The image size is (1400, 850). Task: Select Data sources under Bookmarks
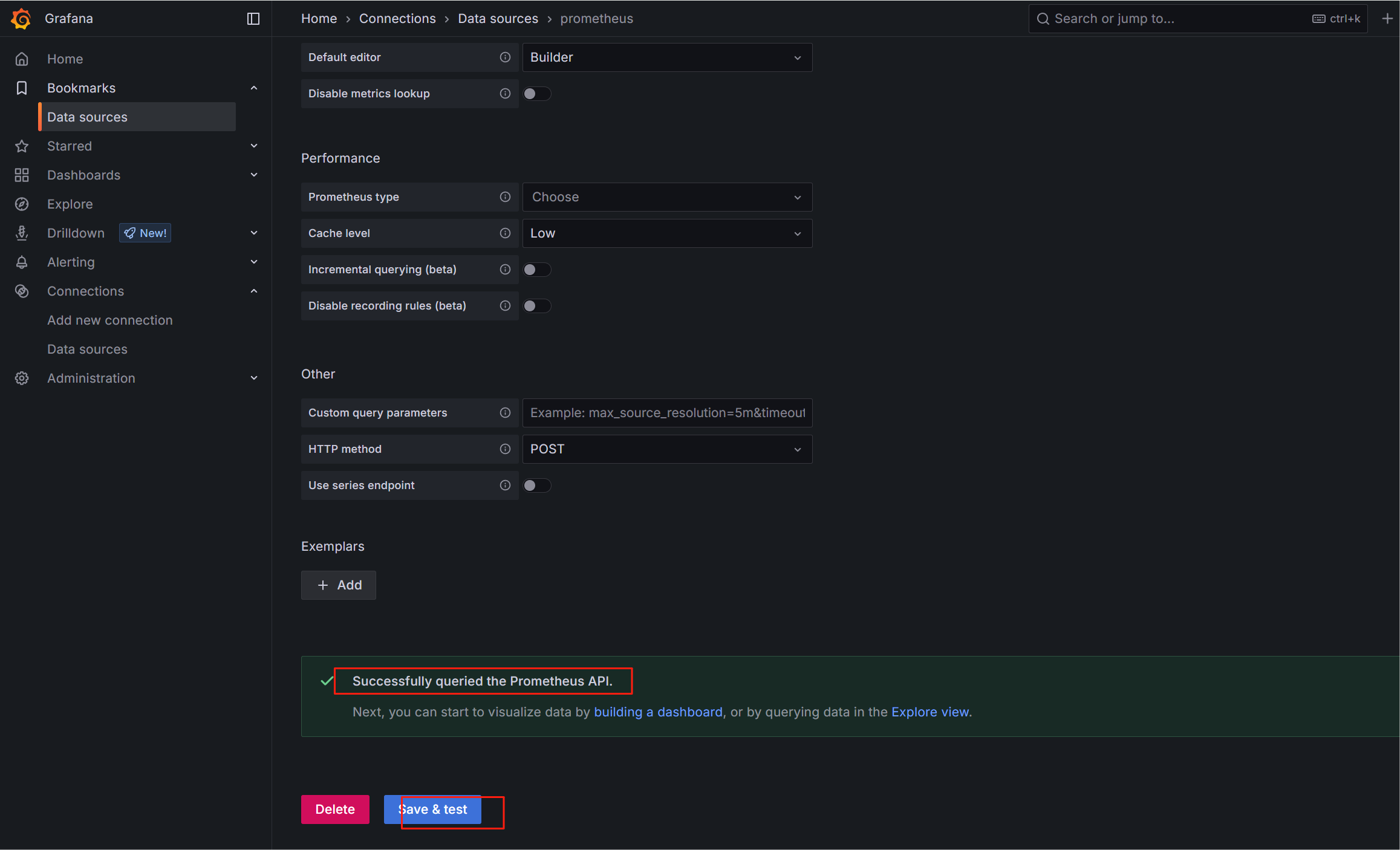coord(88,117)
